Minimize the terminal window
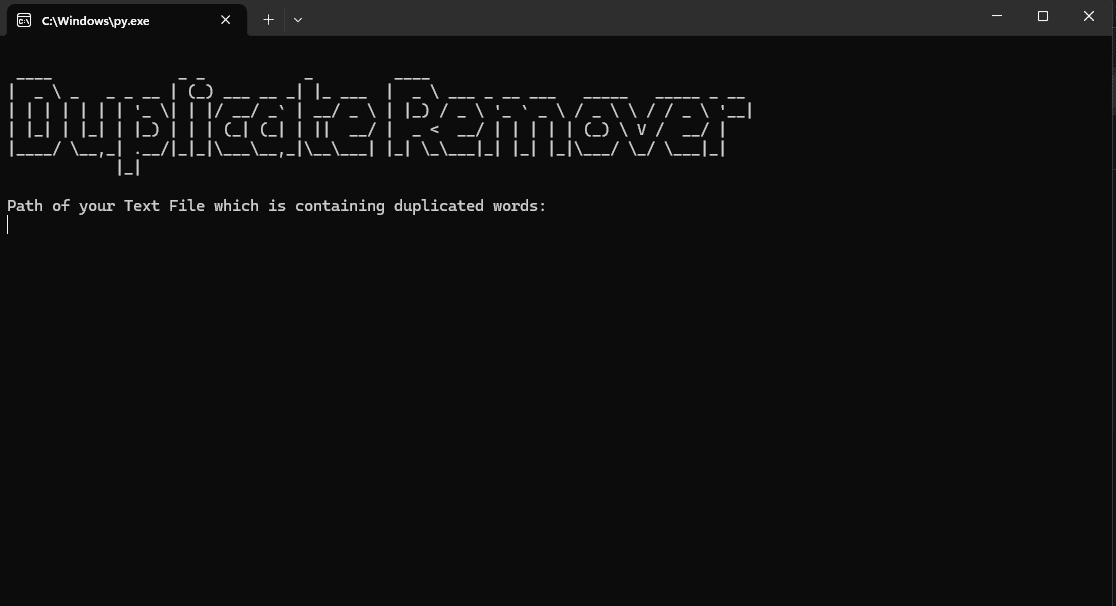Image resolution: width=1116 pixels, height=606 pixels. (x=997, y=16)
